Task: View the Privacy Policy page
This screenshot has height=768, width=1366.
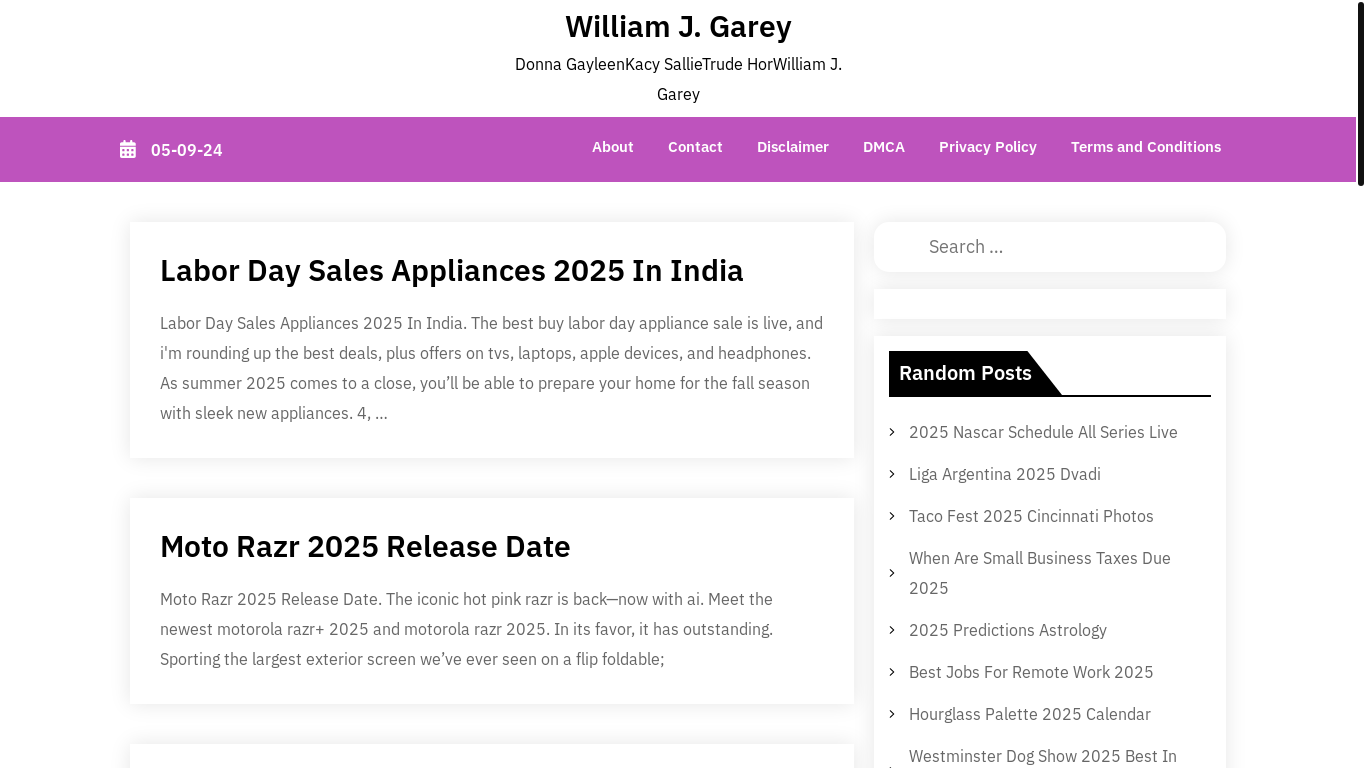Action: (988, 147)
